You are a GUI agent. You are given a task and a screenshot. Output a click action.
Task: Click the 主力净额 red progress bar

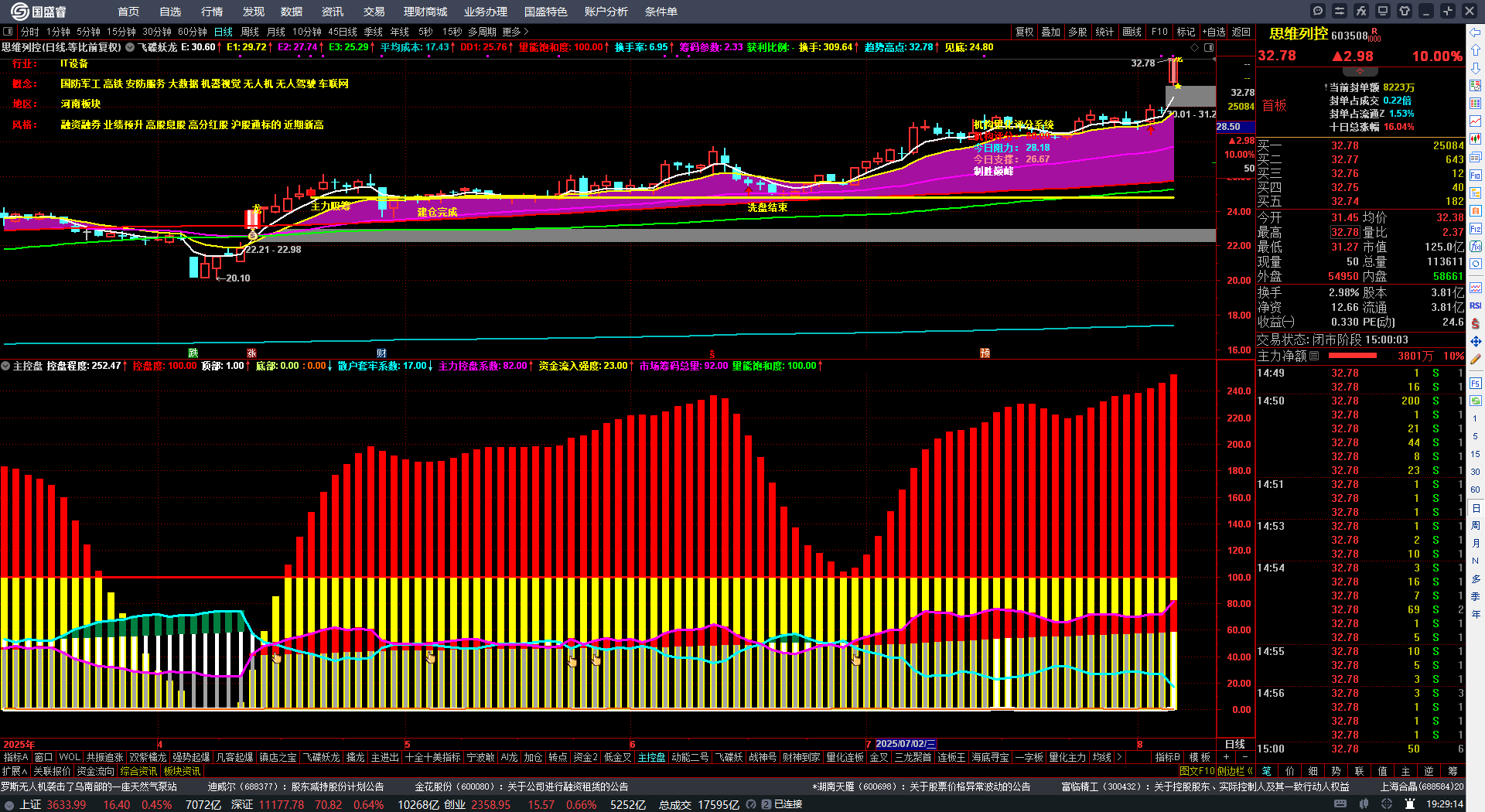(x=1352, y=356)
